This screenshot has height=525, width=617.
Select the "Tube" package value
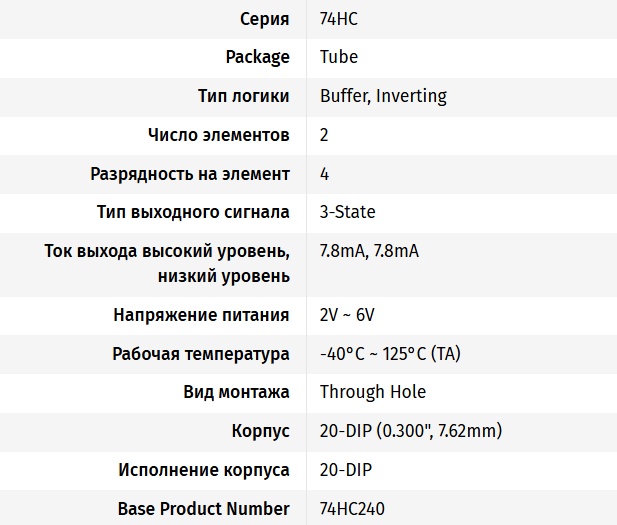339,57
